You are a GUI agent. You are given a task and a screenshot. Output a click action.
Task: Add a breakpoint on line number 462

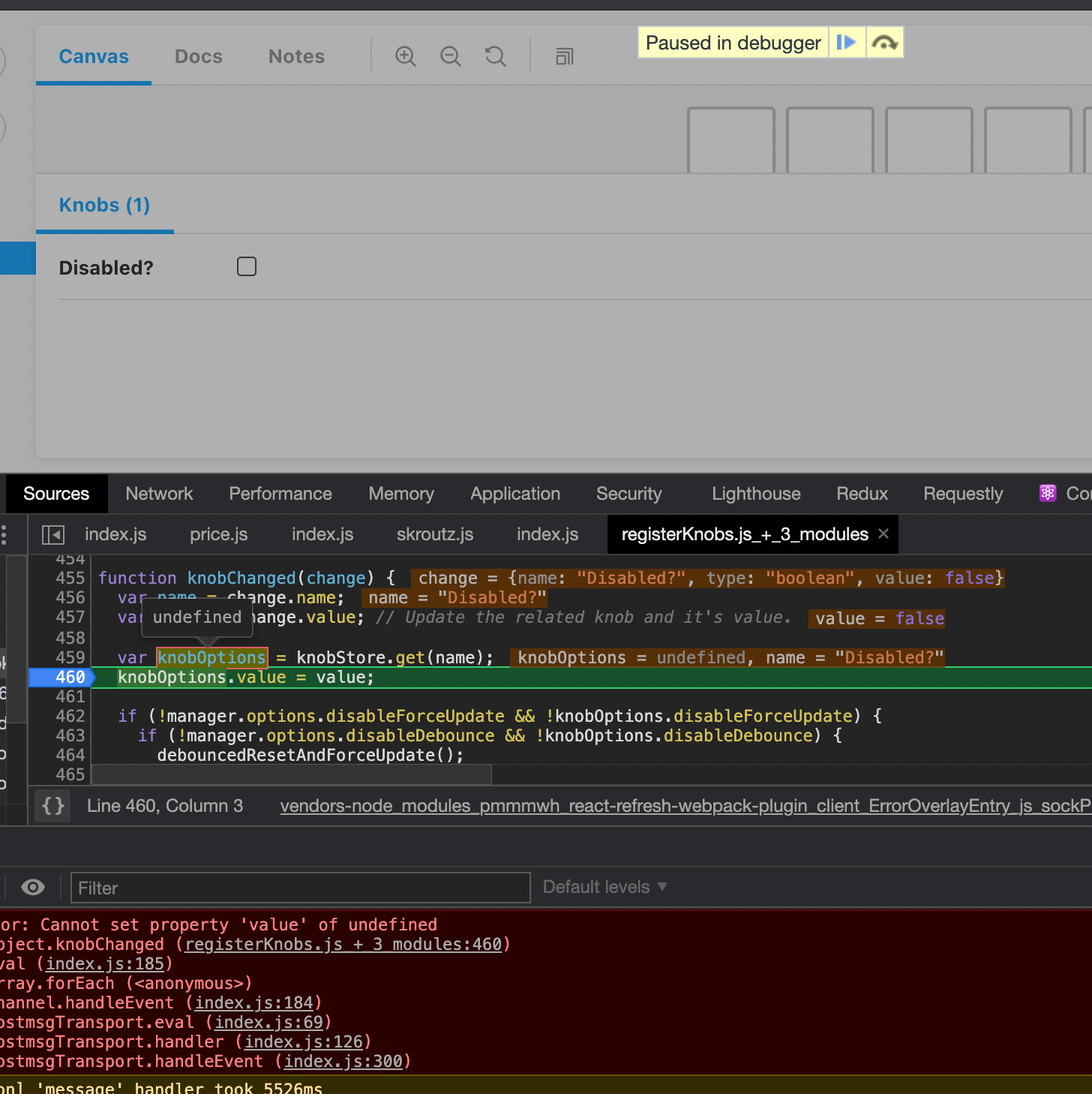(70, 716)
